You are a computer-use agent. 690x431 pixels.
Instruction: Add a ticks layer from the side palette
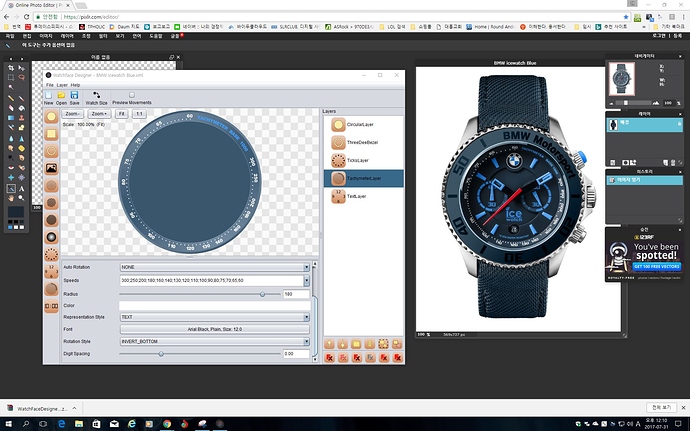[x=51, y=254]
